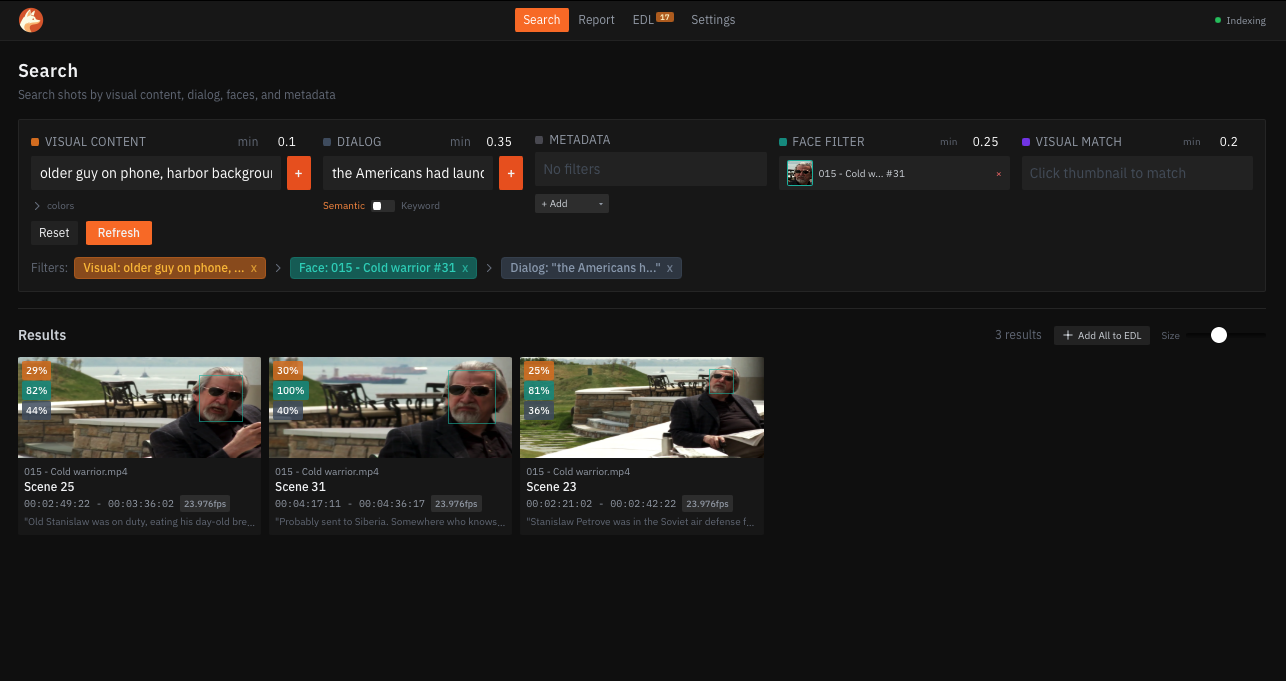Toggle the teal FACE FILTER panel indicator
Viewport: 1286px width, 681px height.
click(x=780, y=141)
